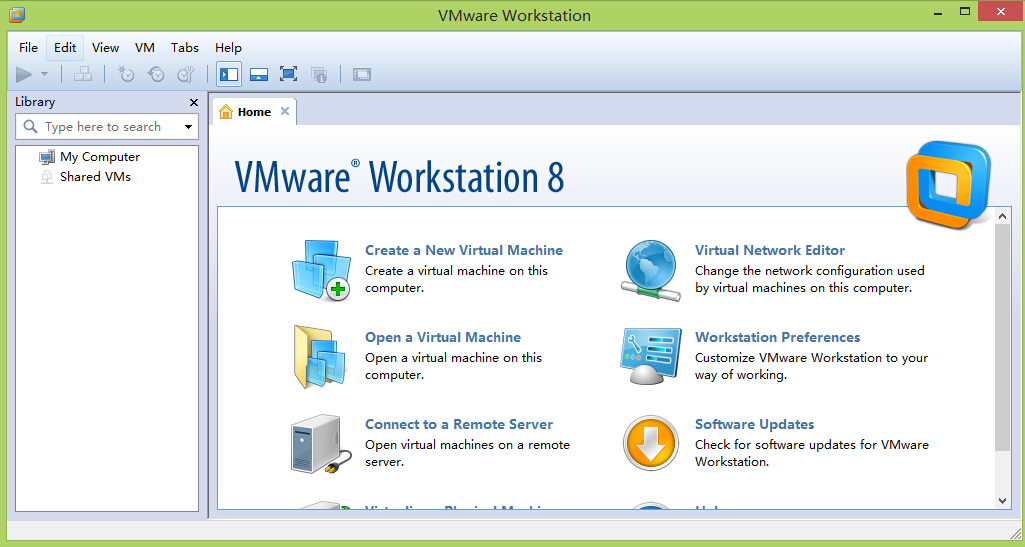
Task: Click 'Create a virtual machine on this computer.' text
Action: [x=456, y=279]
